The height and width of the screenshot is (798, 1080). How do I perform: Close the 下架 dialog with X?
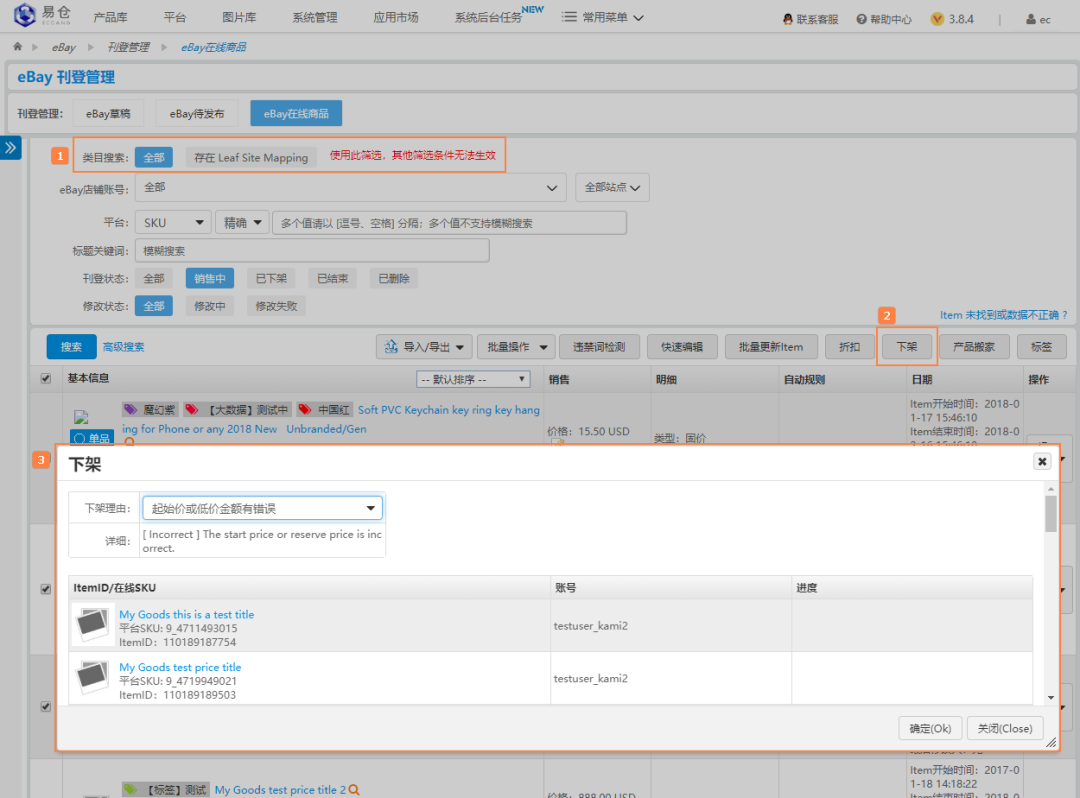1042,461
